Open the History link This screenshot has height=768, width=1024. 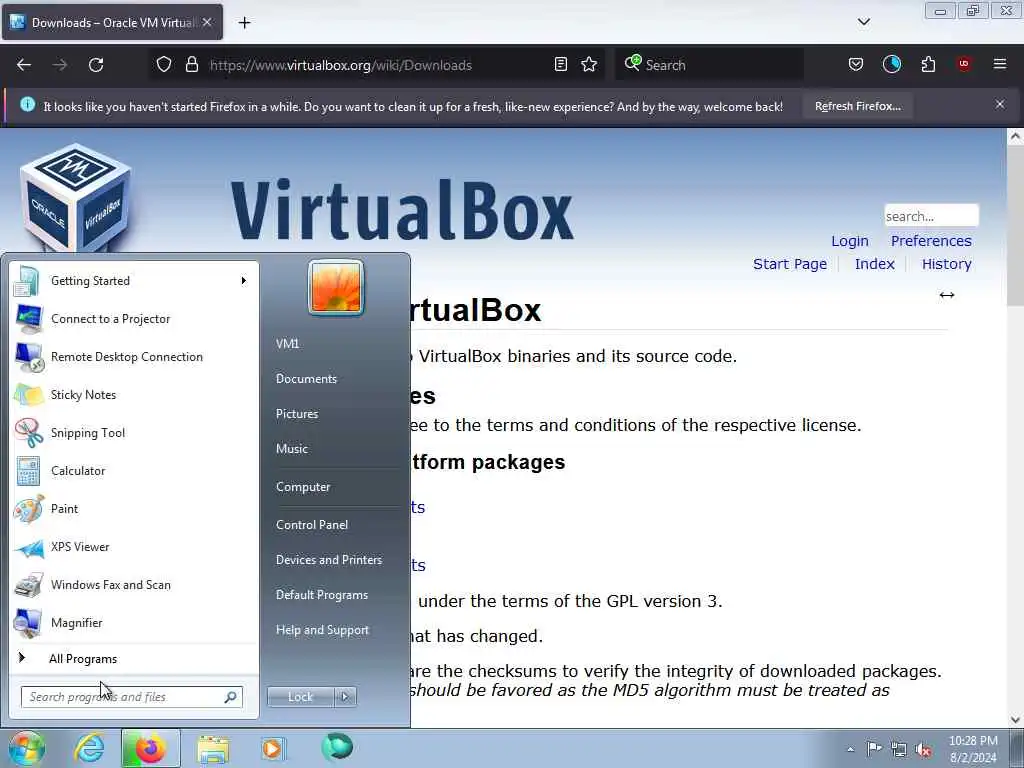click(x=946, y=264)
